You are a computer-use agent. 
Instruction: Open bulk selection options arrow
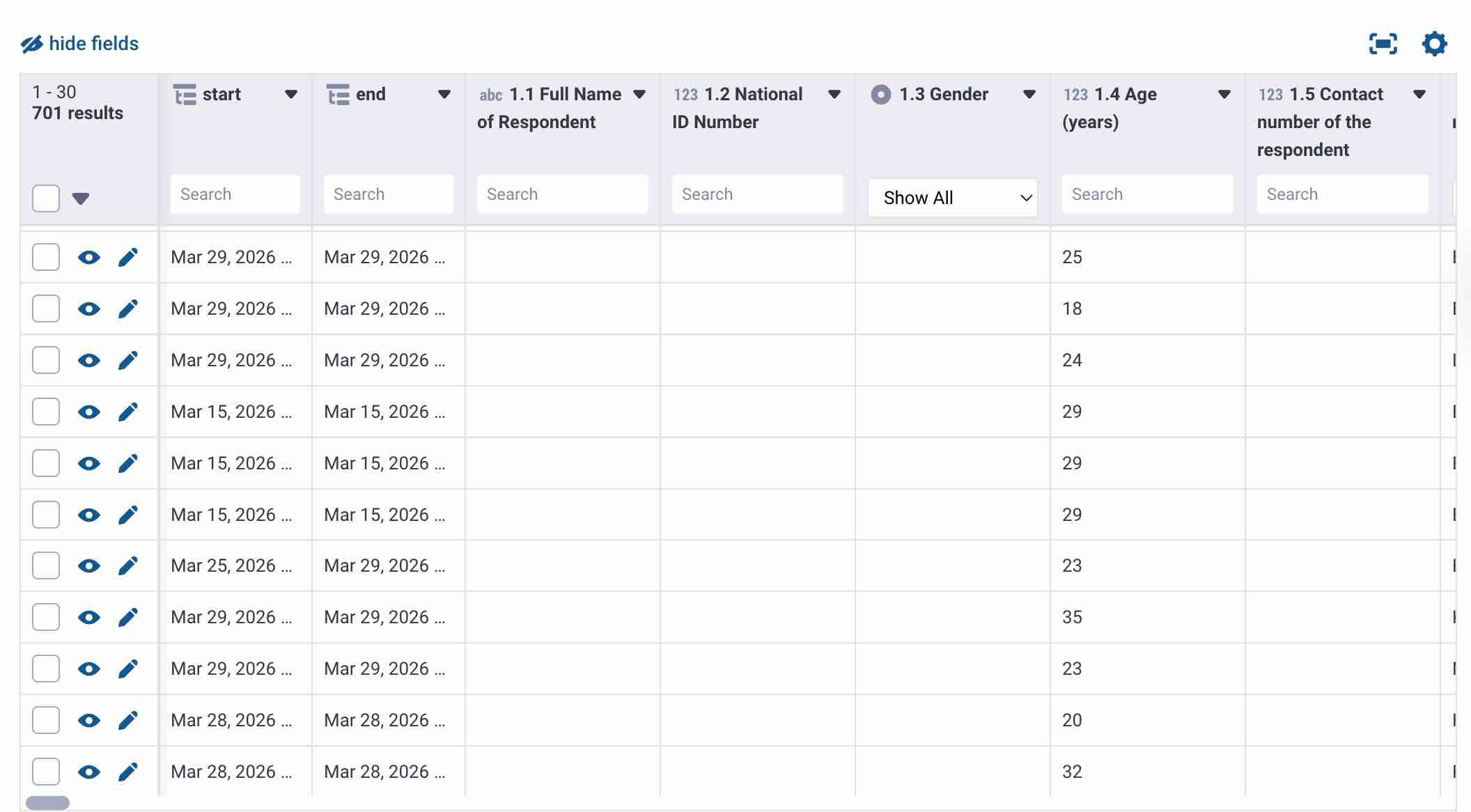coord(81,199)
